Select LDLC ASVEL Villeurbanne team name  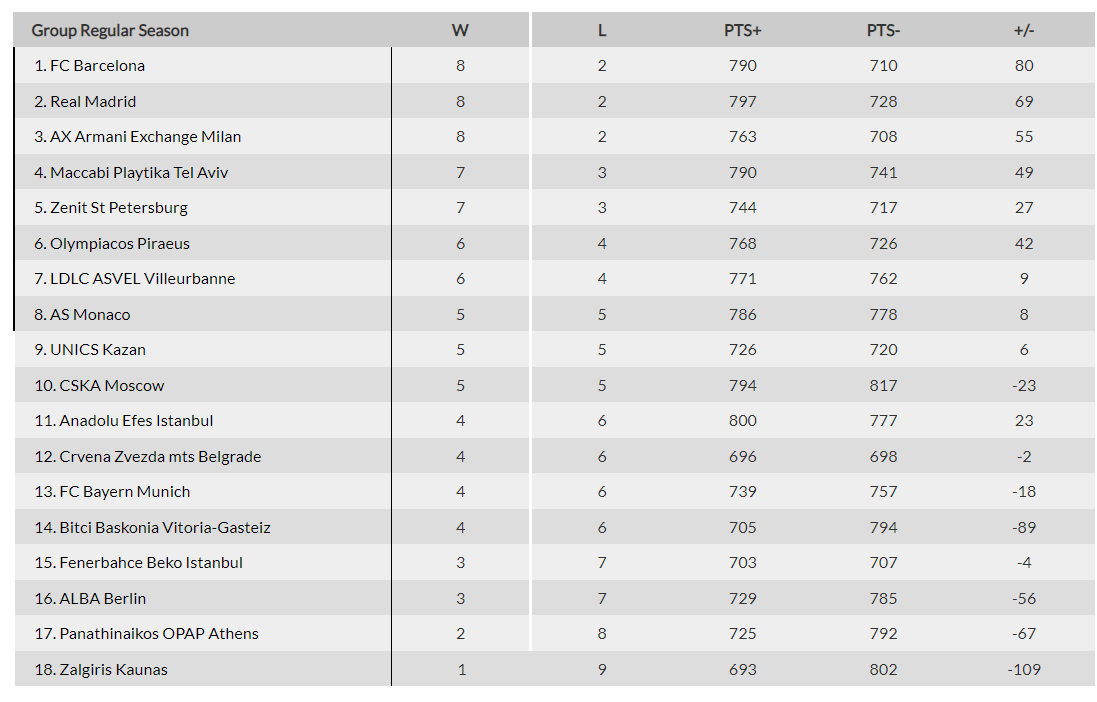[x=143, y=279]
